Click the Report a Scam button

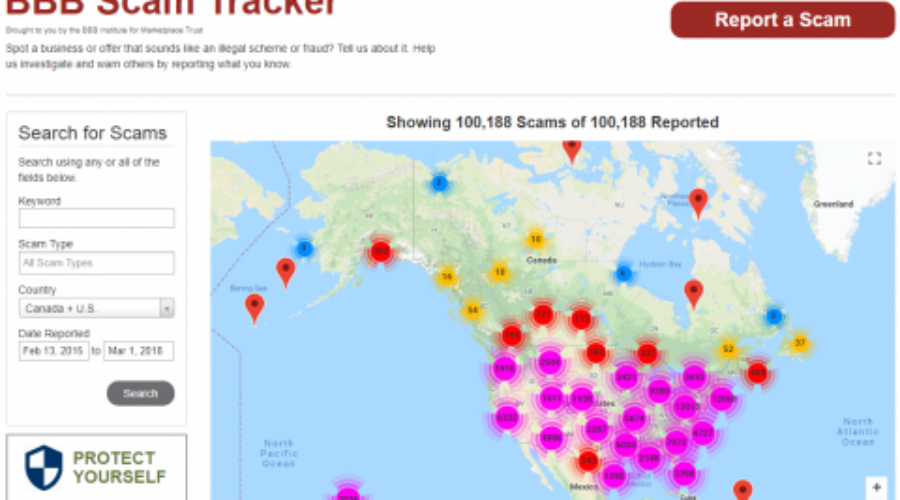[x=782, y=20]
